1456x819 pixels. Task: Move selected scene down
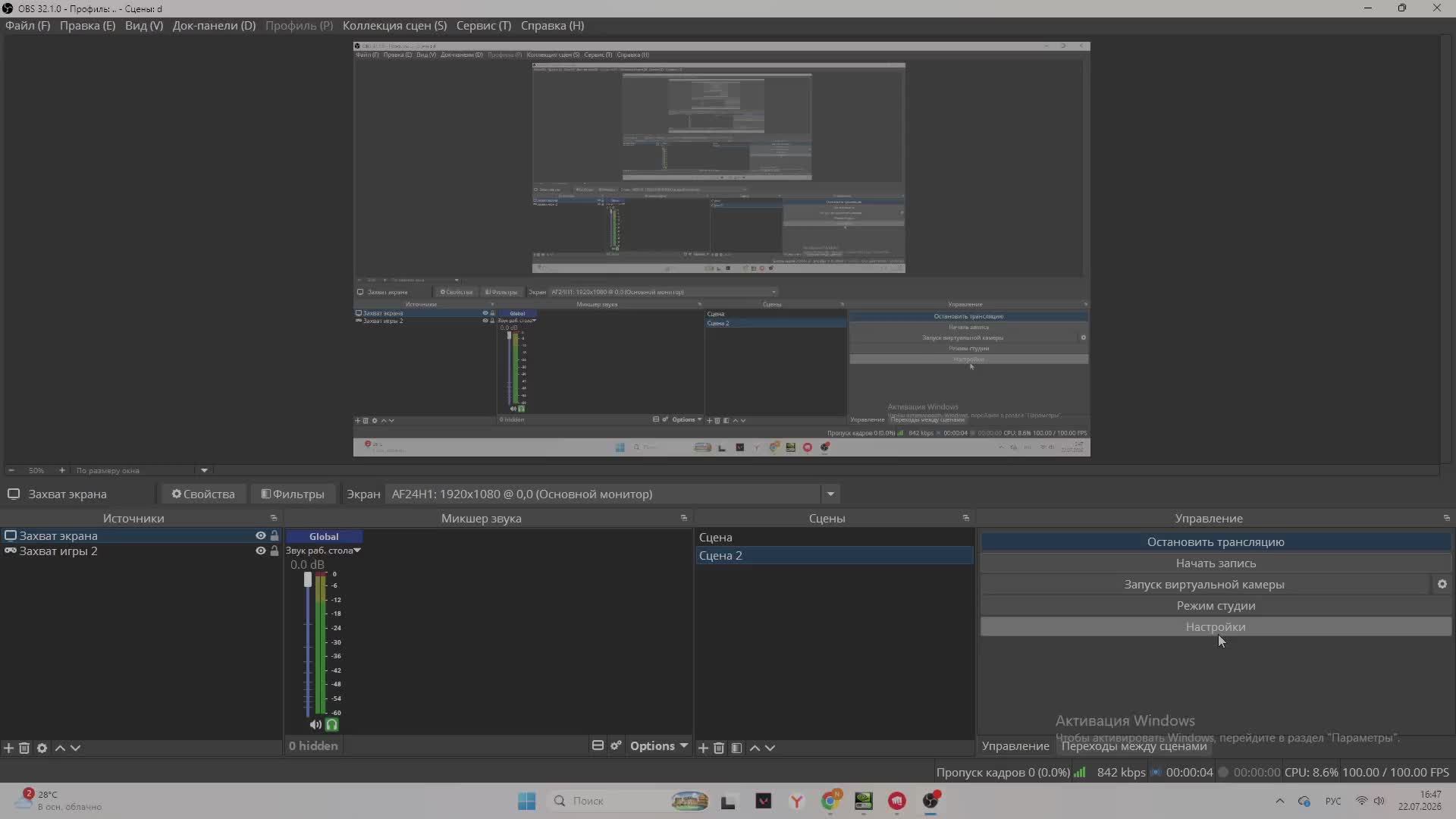point(770,748)
